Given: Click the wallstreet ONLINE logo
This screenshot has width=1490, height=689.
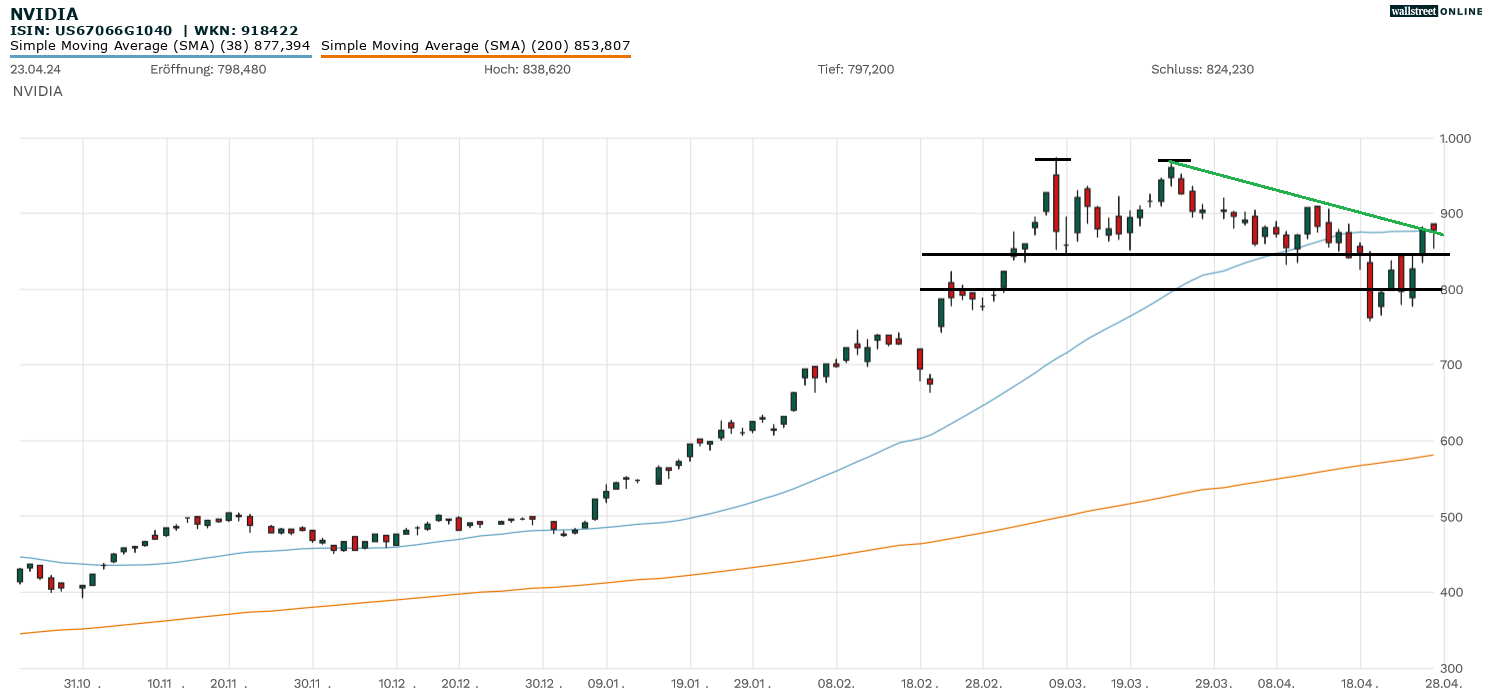Looking at the screenshot, I should pos(1436,11).
